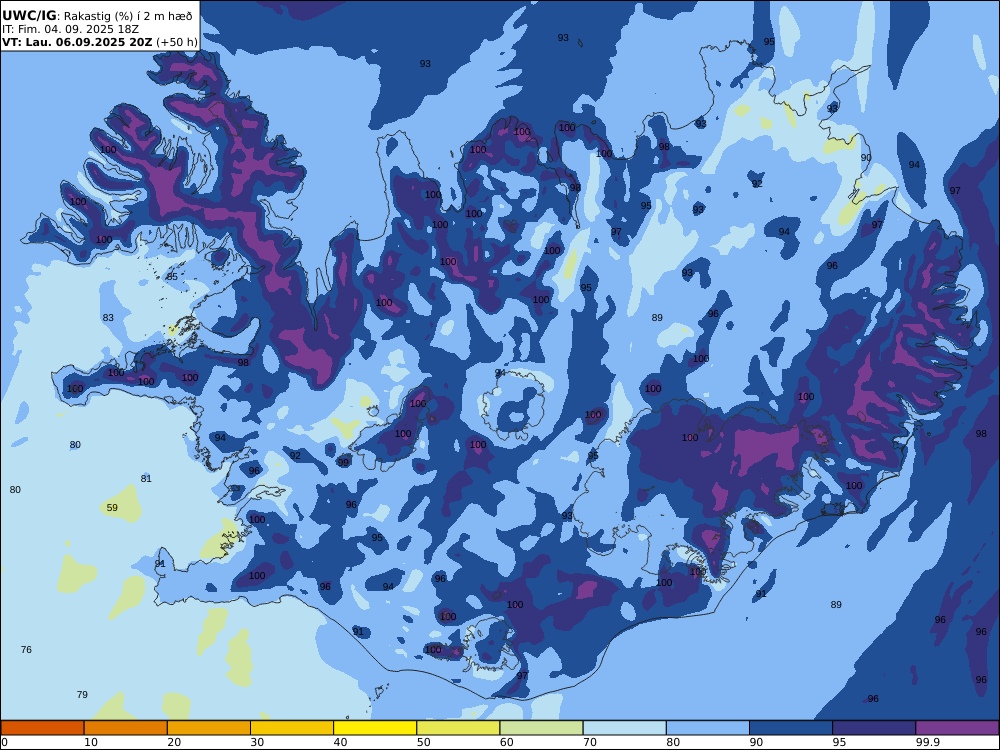
Task: Pick the 50–60 pale yellow legend swatch
Action: (x=458, y=728)
